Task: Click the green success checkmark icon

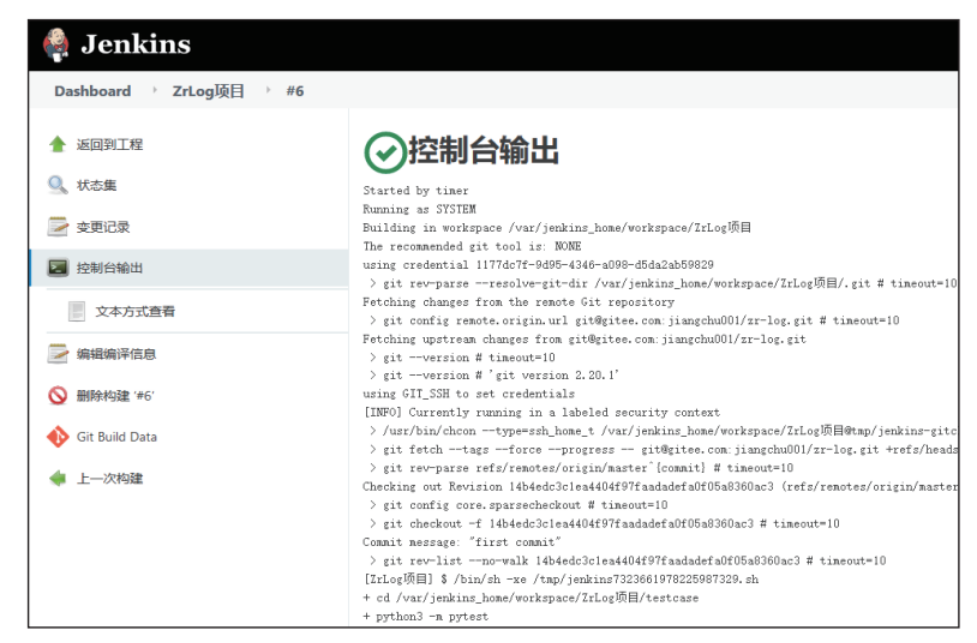Action: click(x=385, y=152)
